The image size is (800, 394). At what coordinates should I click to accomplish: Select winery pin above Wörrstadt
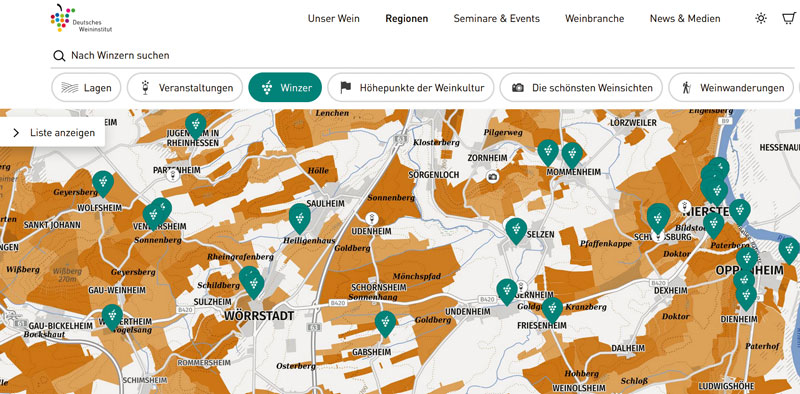click(253, 284)
